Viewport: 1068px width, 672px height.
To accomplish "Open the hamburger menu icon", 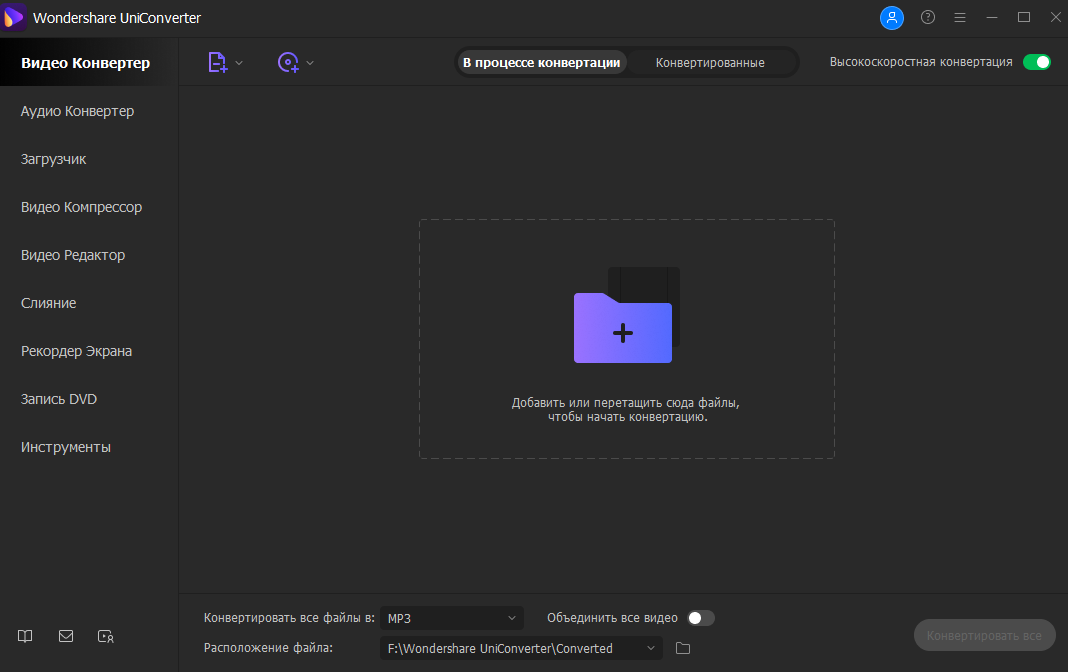I will [x=960, y=18].
